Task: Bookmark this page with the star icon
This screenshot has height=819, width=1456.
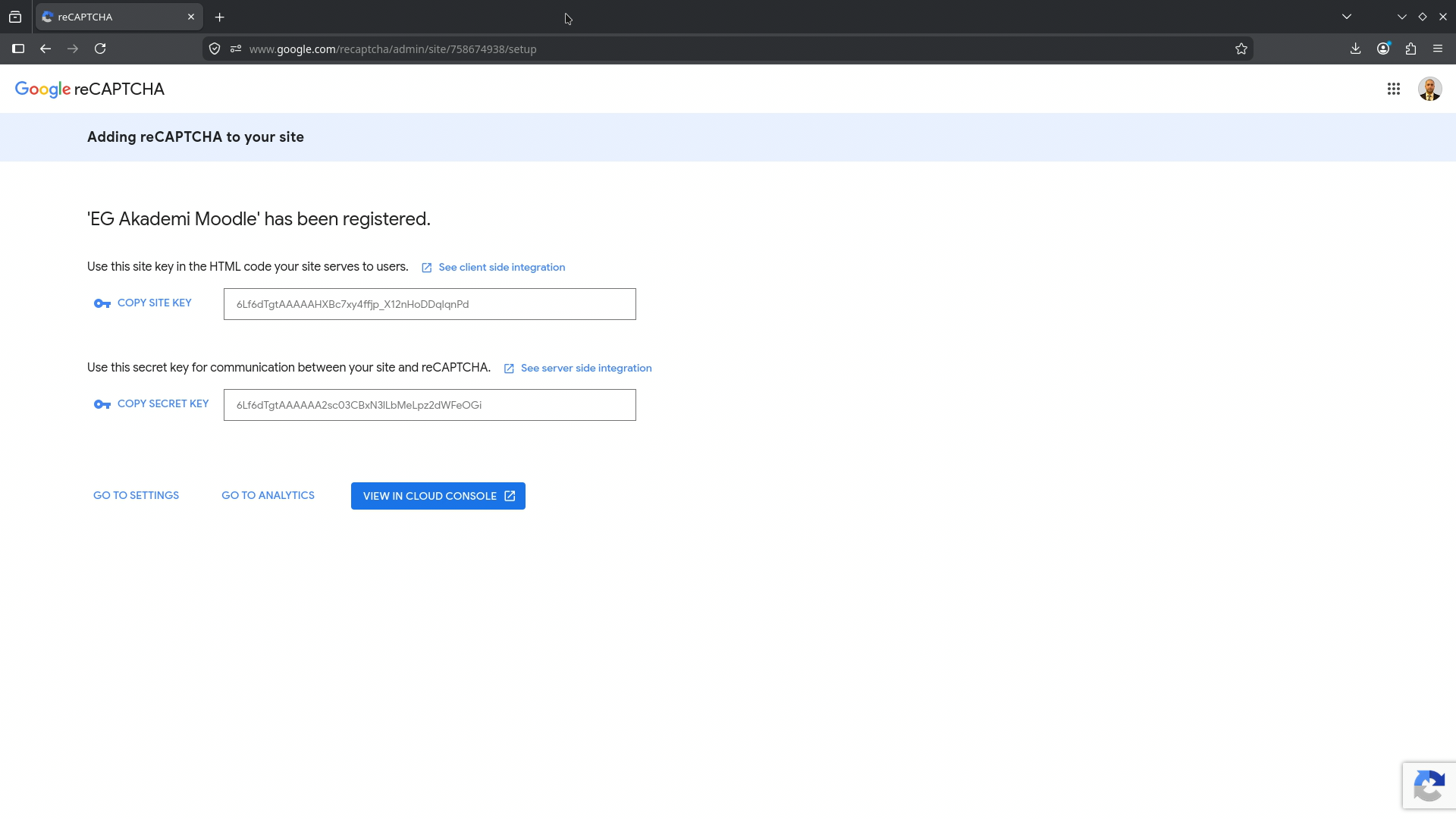Action: coord(1241,49)
